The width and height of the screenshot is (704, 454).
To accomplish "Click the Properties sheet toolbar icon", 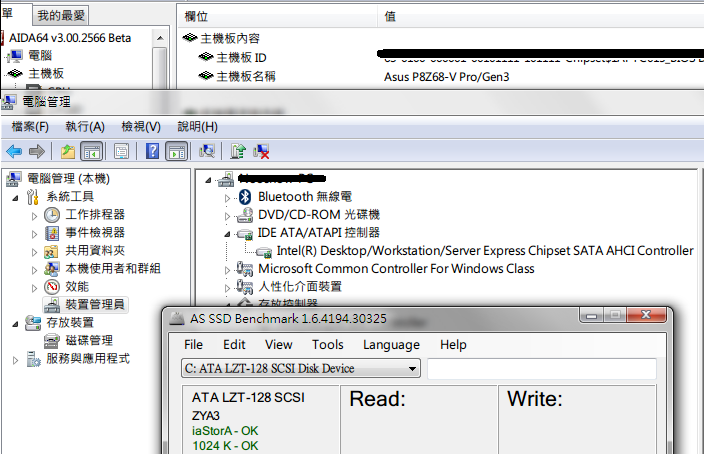I will 121,151.
